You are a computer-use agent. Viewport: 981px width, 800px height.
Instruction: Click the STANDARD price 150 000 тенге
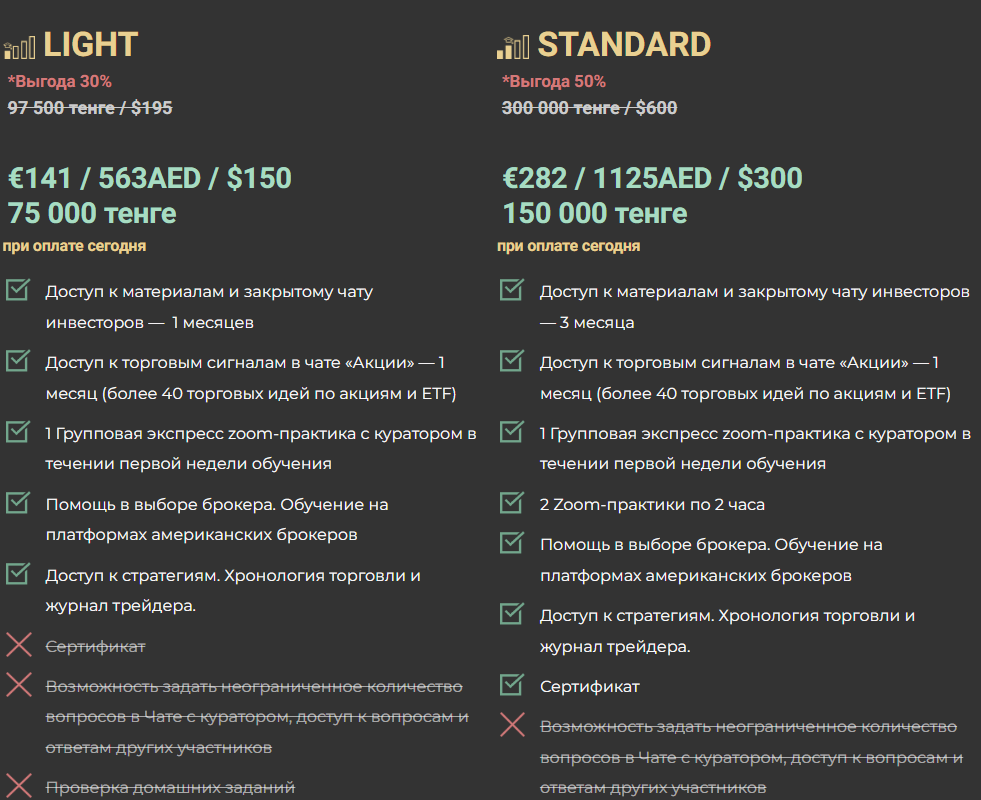(595, 213)
